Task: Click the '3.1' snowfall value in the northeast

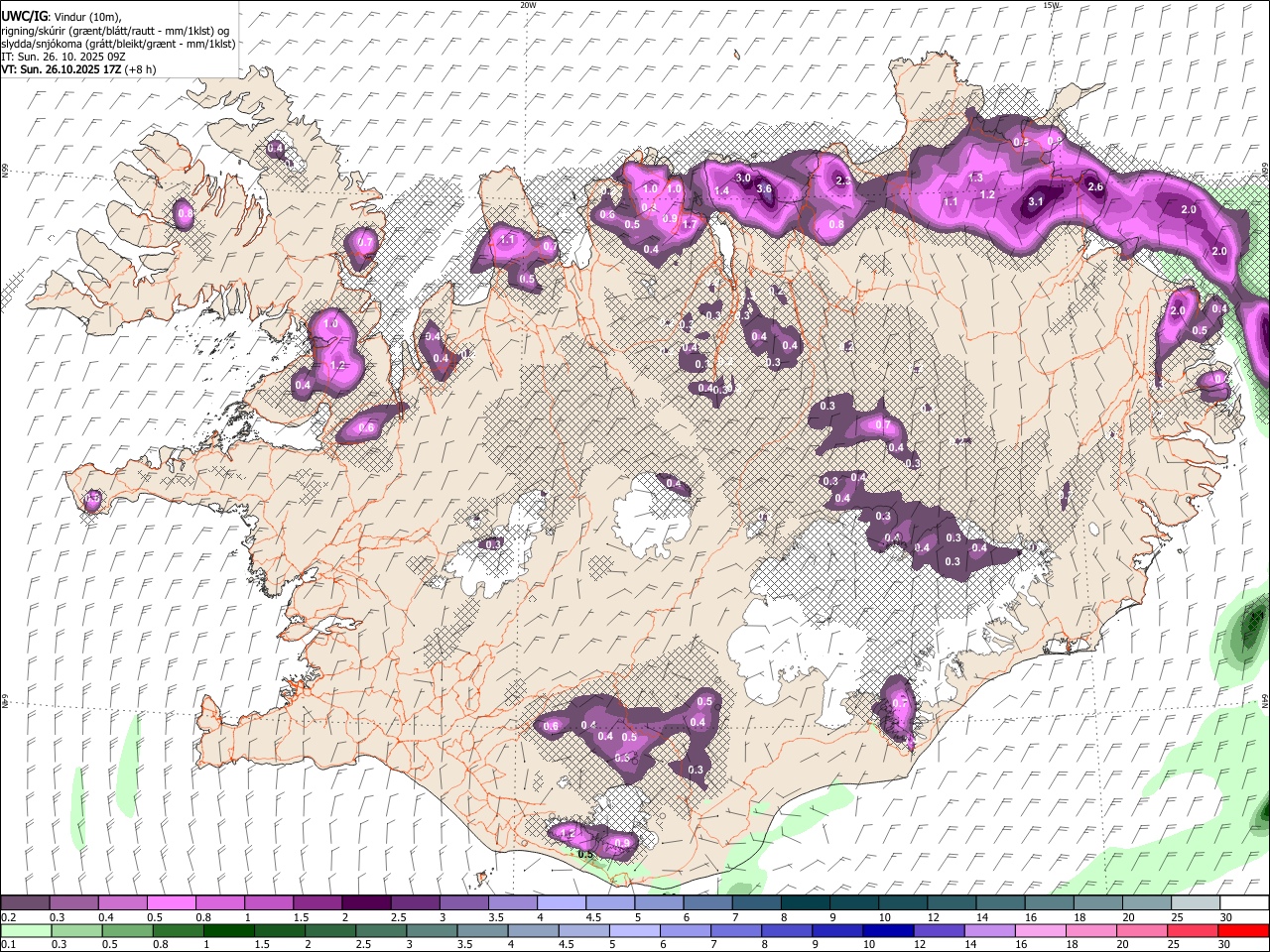Action: [1036, 201]
